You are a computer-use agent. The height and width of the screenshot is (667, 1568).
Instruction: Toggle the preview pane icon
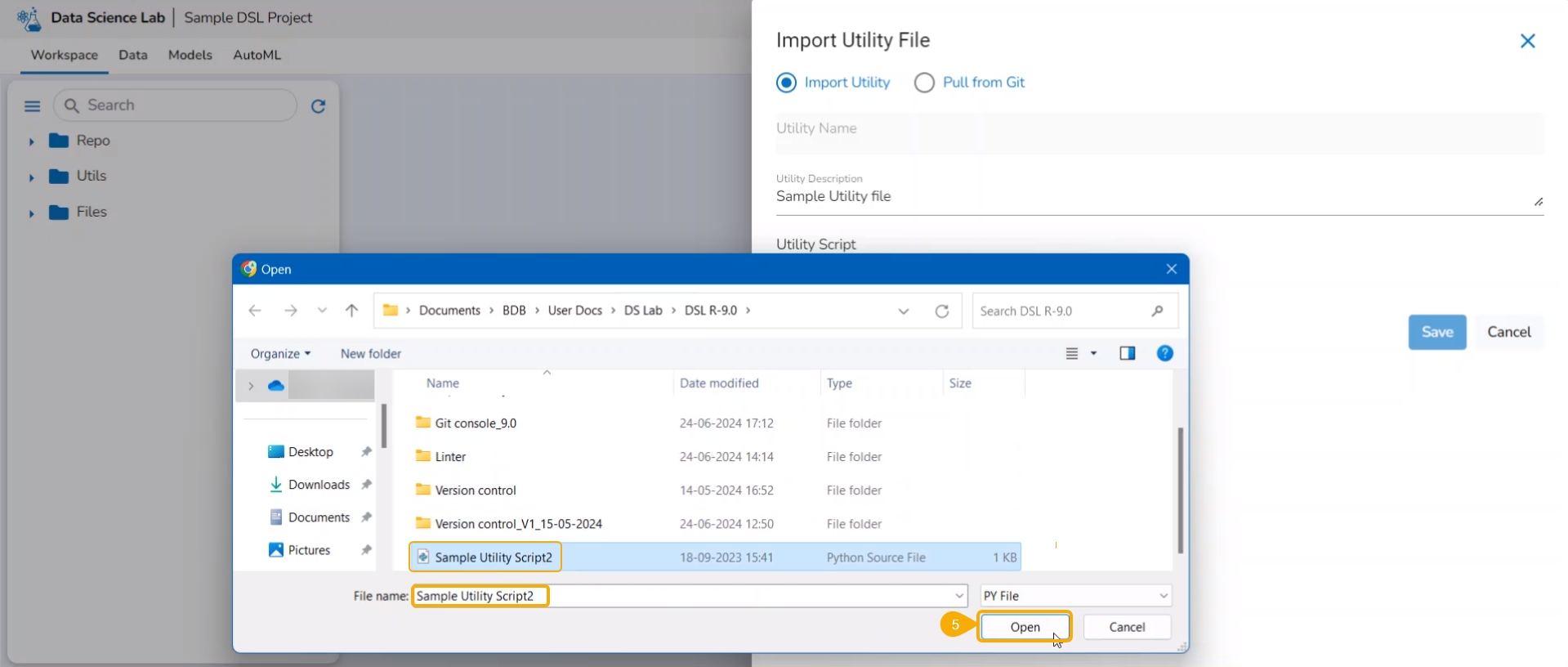[x=1128, y=353]
